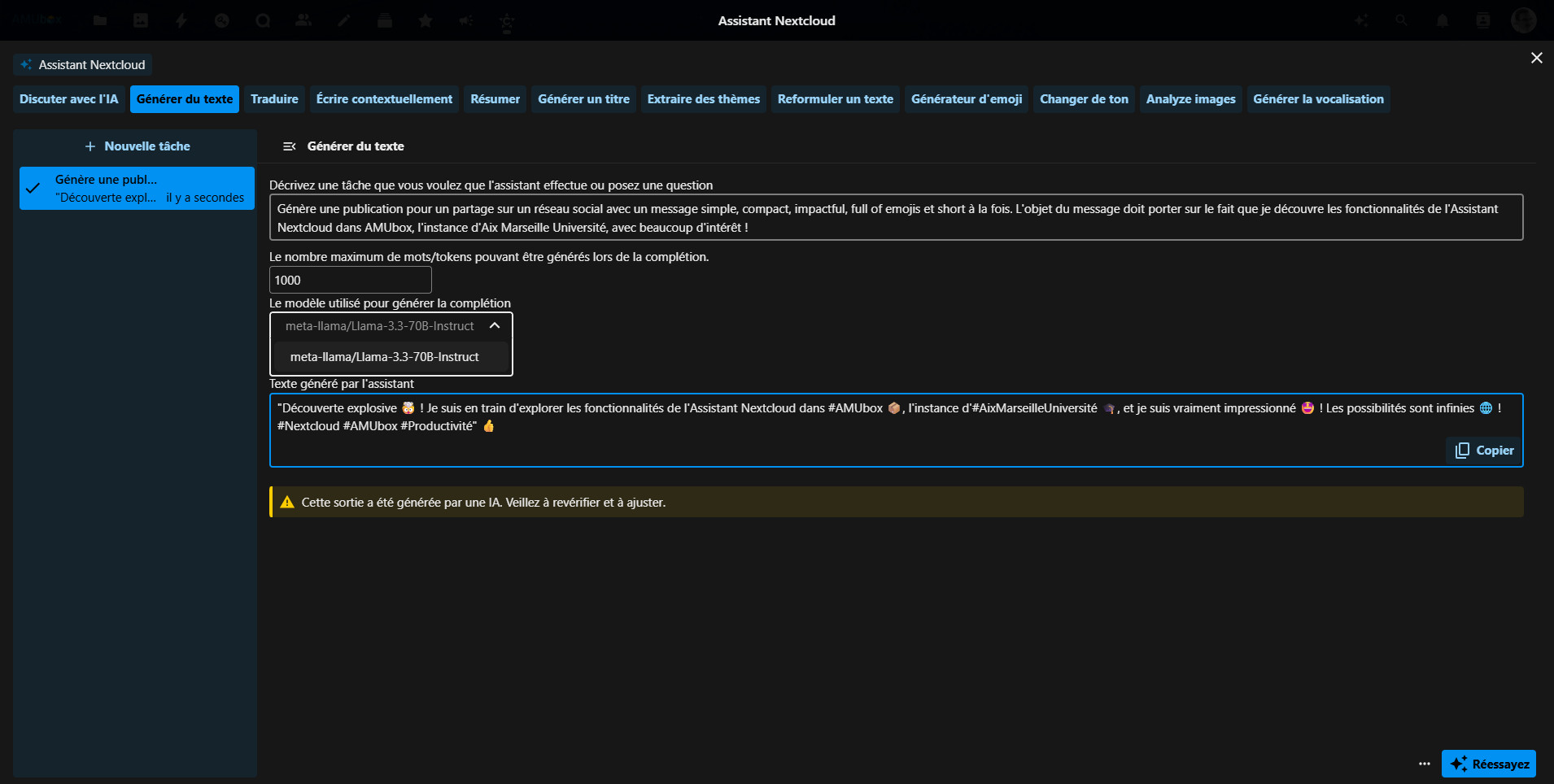Switch to the Traduire tab

click(274, 99)
